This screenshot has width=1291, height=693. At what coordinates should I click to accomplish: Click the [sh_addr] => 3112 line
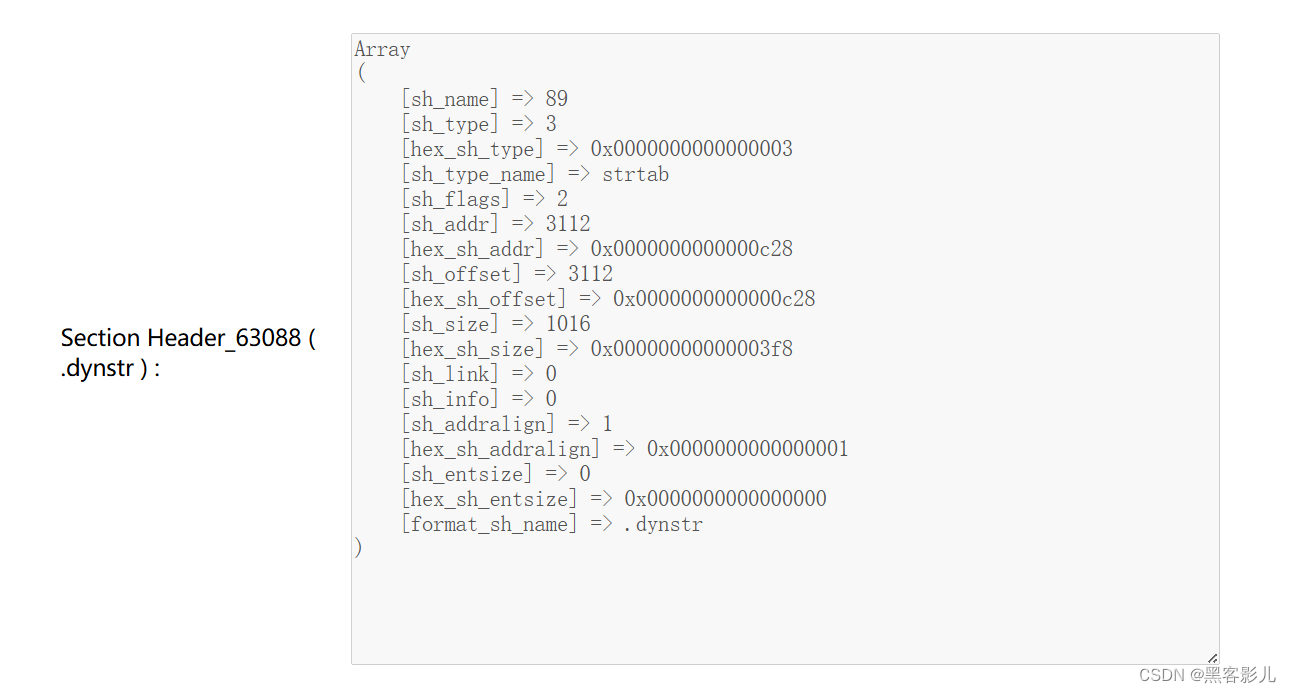click(495, 224)
